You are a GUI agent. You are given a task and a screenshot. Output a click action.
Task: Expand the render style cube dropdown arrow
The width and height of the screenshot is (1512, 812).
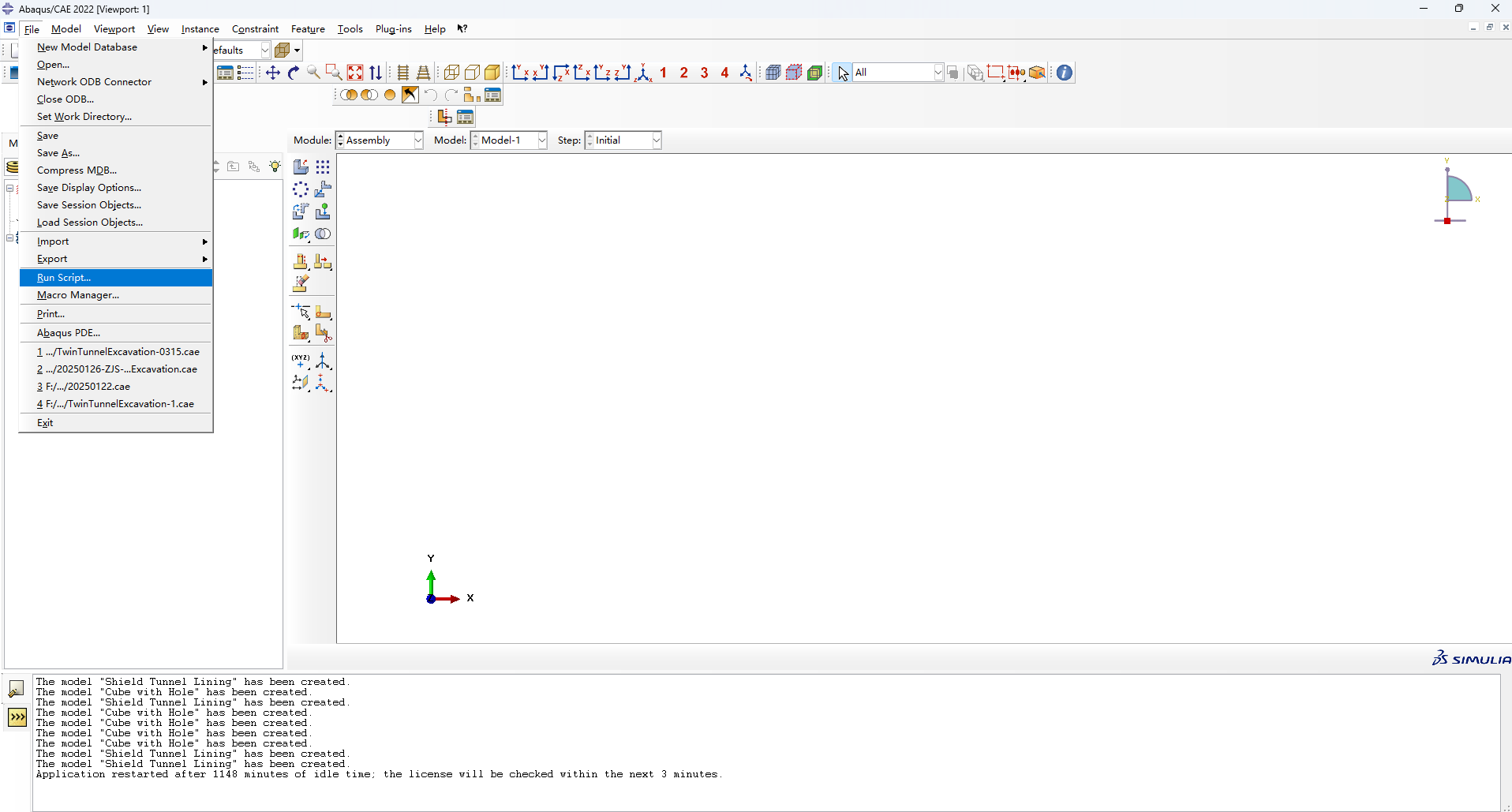tap(298, 51)
